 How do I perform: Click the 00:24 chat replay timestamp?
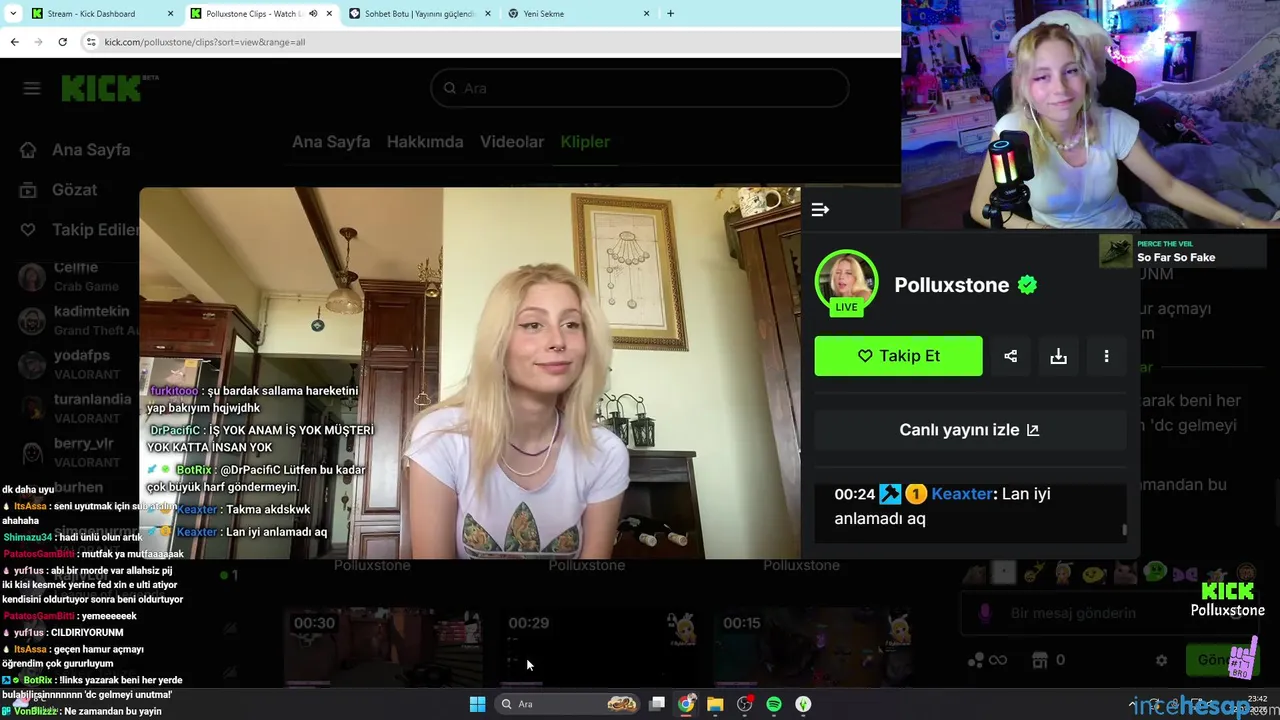click(854, 494)
